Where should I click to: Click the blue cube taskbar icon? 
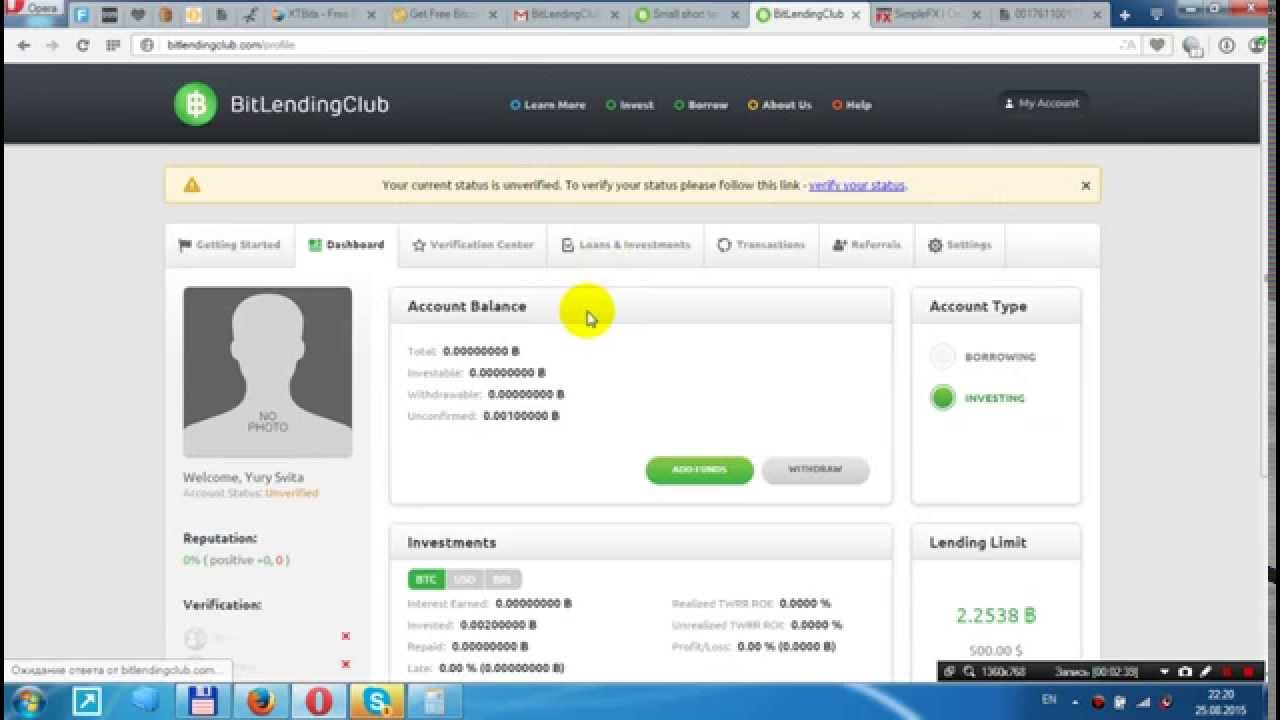[146, 702]
